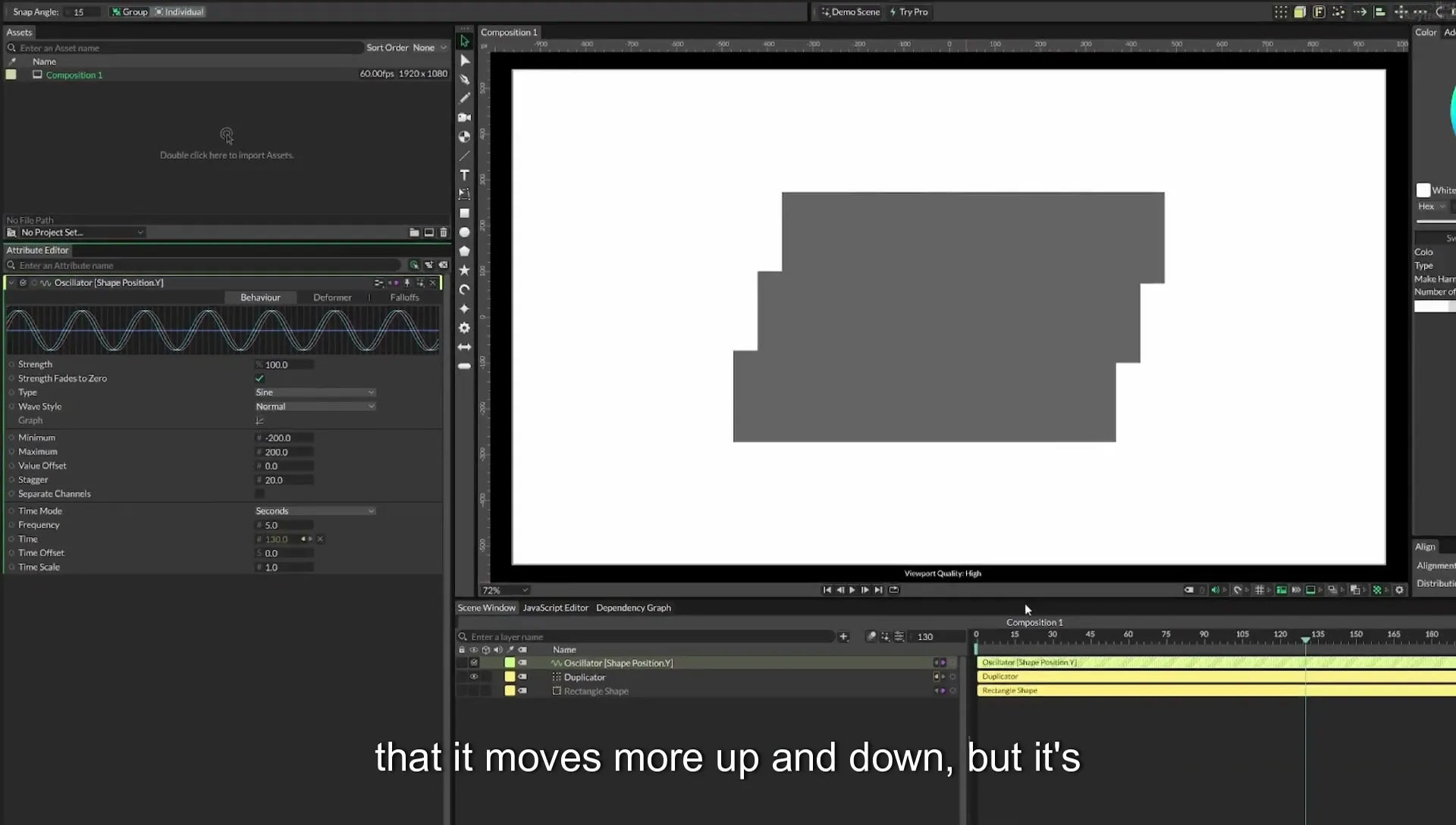
Task: Open the Sort Order None dropdown
Action: click(x=429, y=48)
